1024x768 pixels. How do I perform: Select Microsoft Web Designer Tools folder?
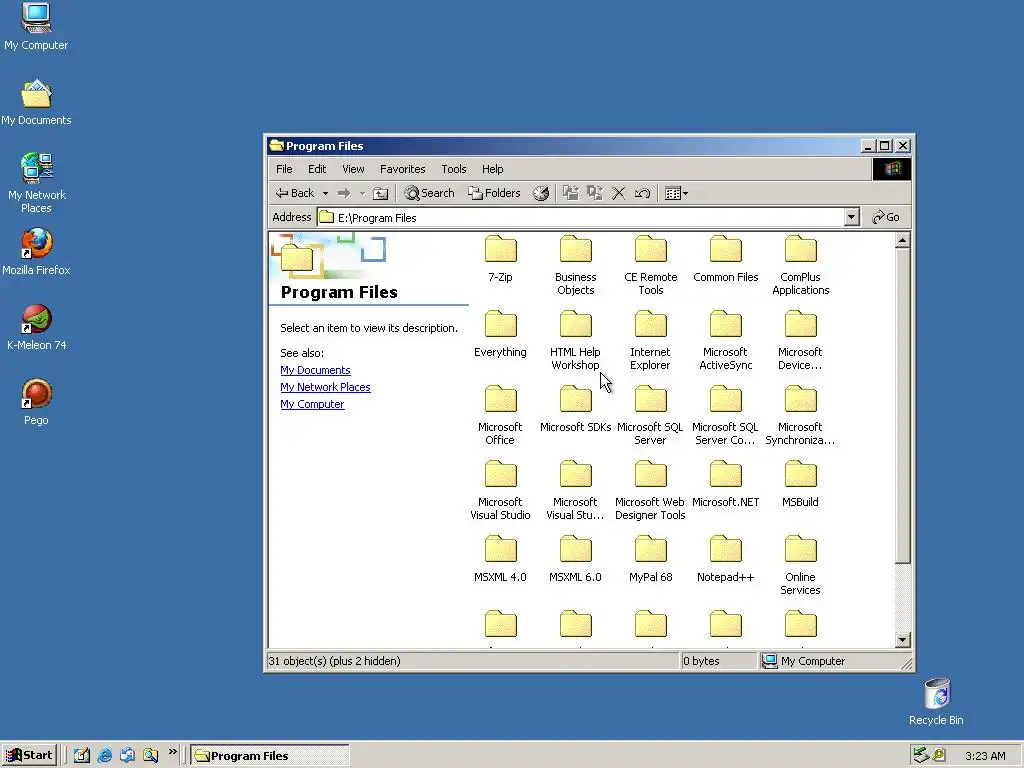click(650, 490)
